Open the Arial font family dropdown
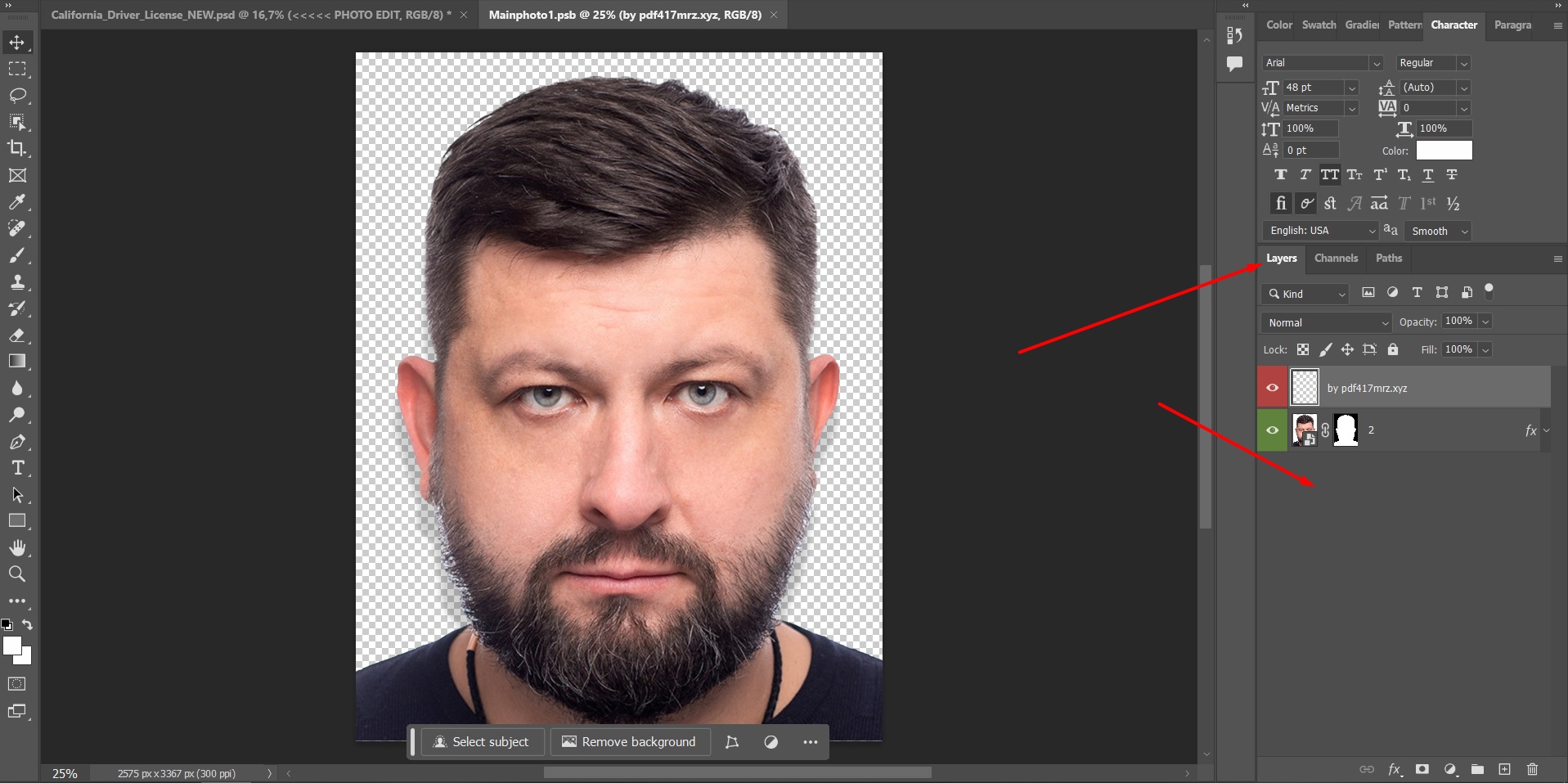The image size is (1568, 783). coord(1377,62)
